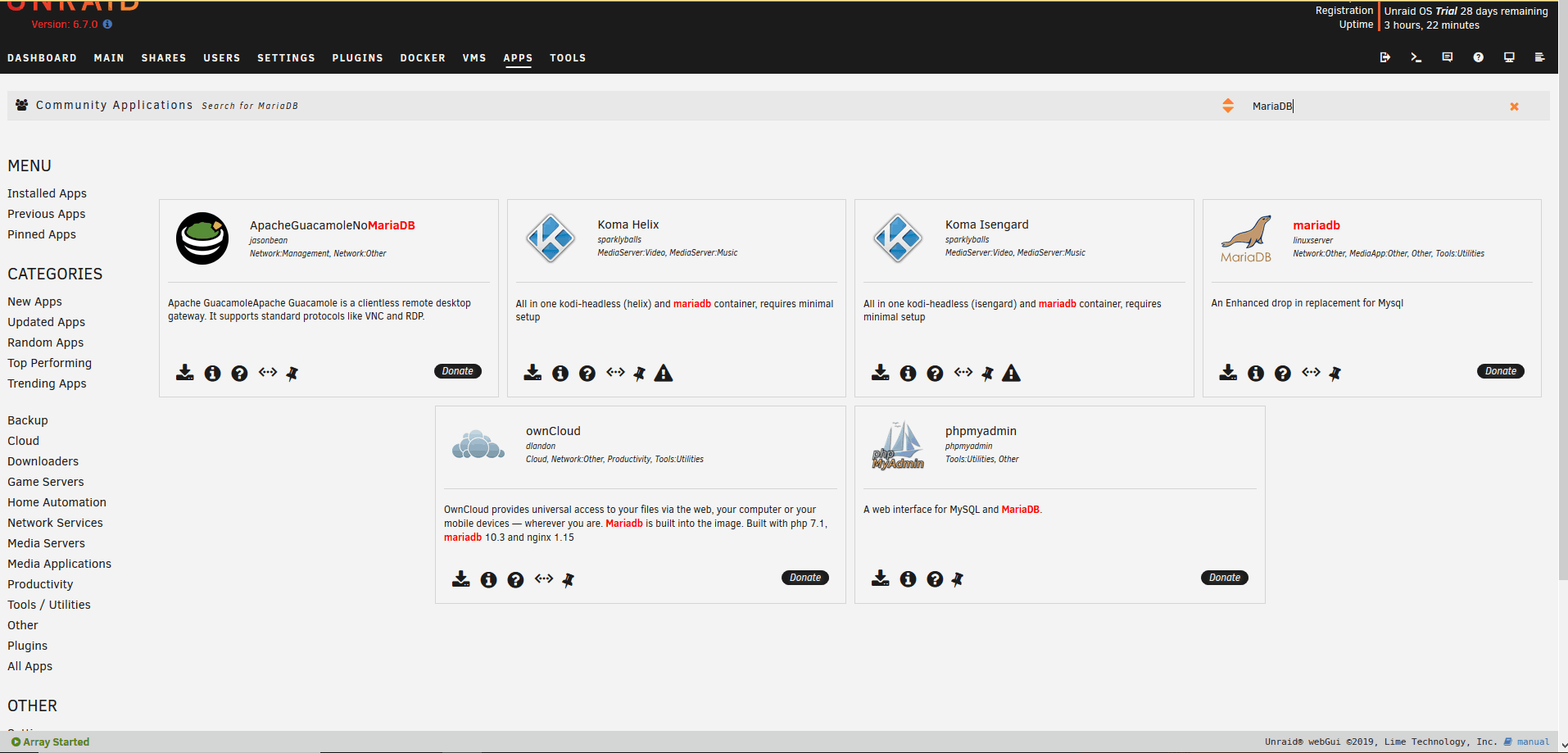The height and width of the screenshot is (753, 1568).
Task: Pin the Koma Helix app
Action: [x=640, y=374]
